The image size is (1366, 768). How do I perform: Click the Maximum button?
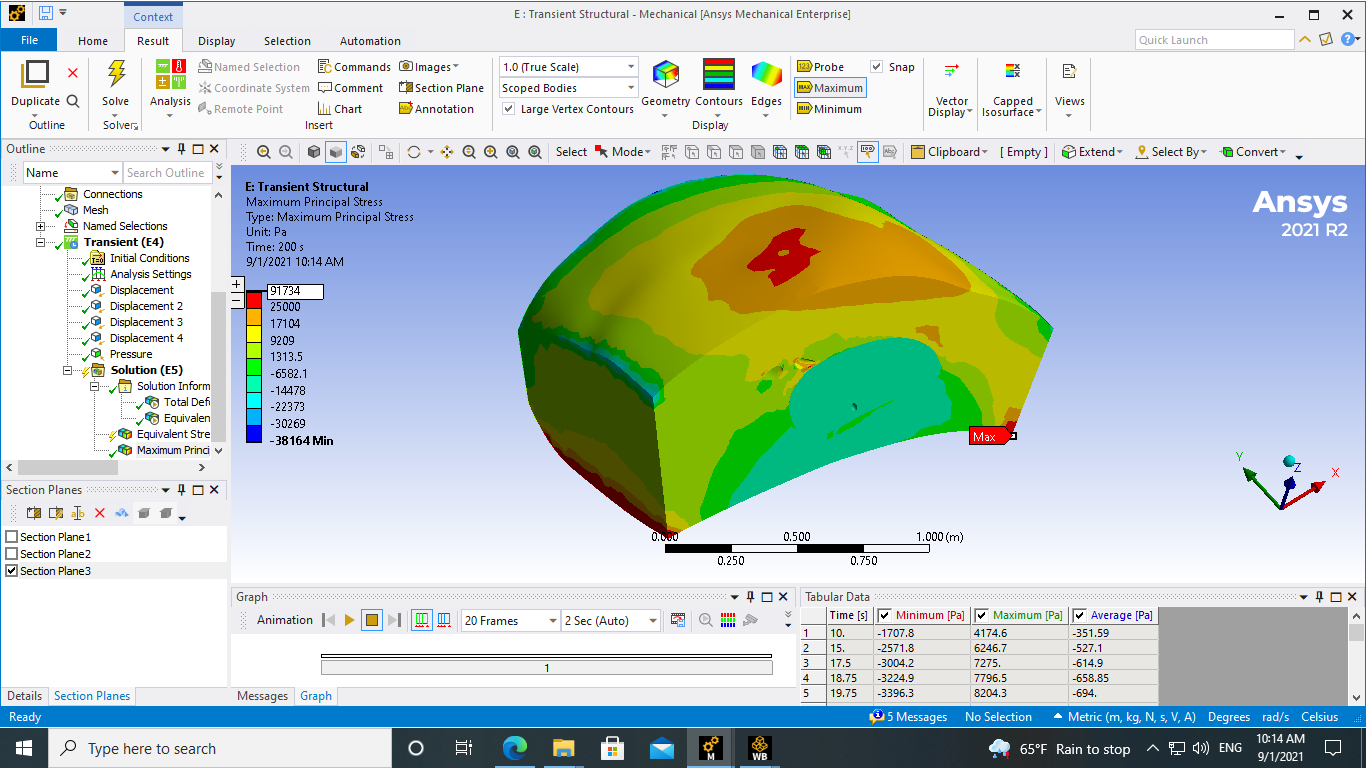point(829,88)
